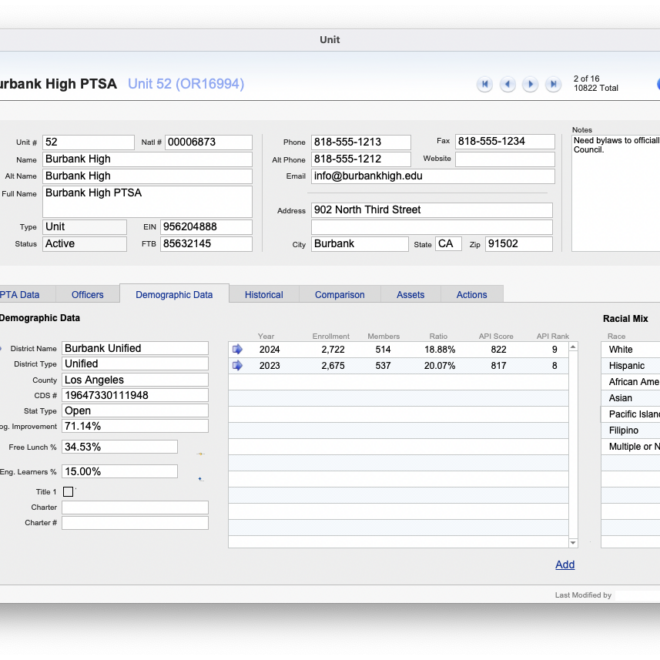The width and height of the screenshot is (660, 660).
Task: Jump to the last record
Action: 553,85
